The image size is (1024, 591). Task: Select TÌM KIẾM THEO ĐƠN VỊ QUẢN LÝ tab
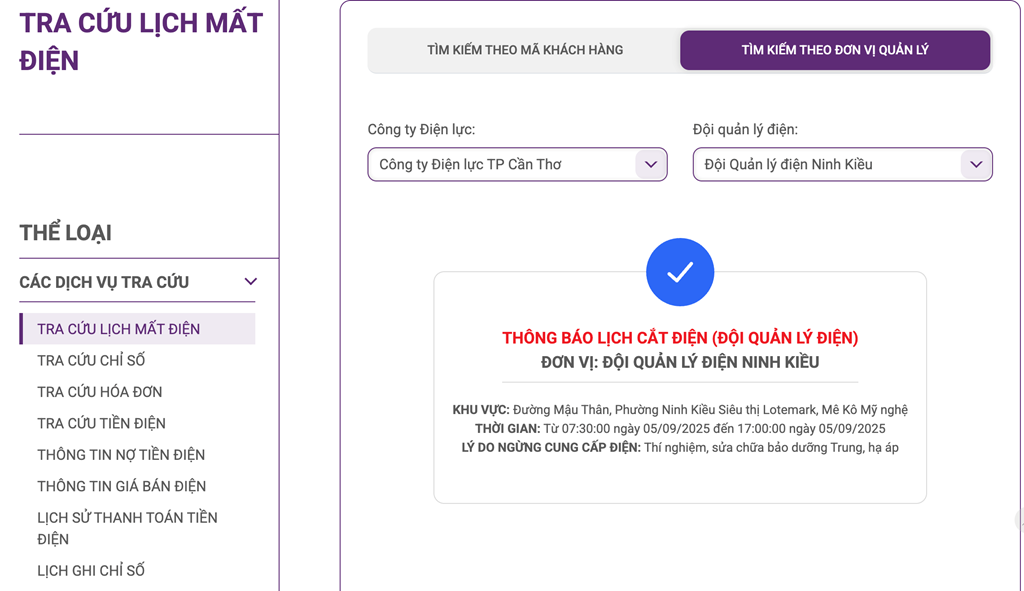(x=835, y=50)
